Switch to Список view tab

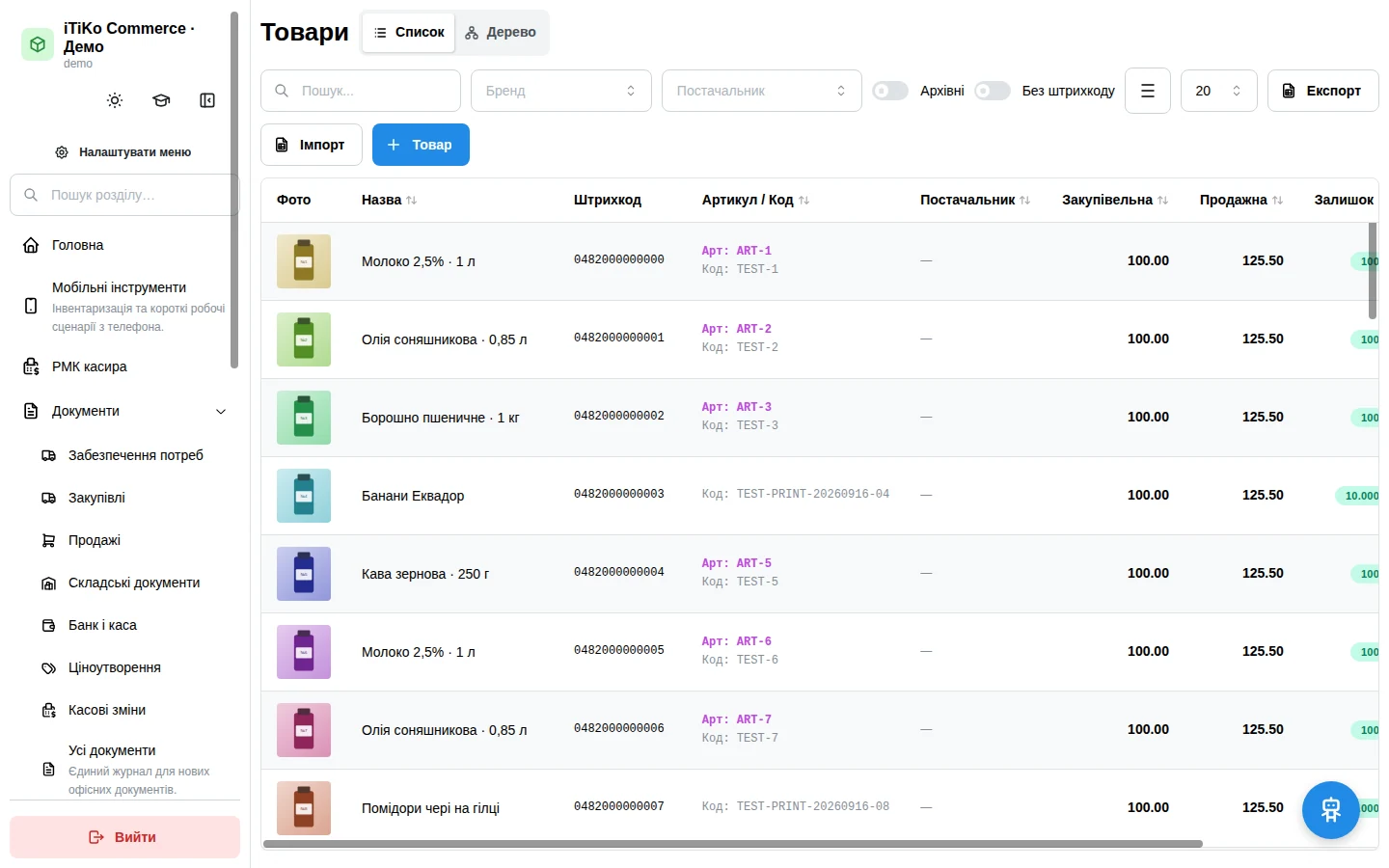[x=409, y=33]
